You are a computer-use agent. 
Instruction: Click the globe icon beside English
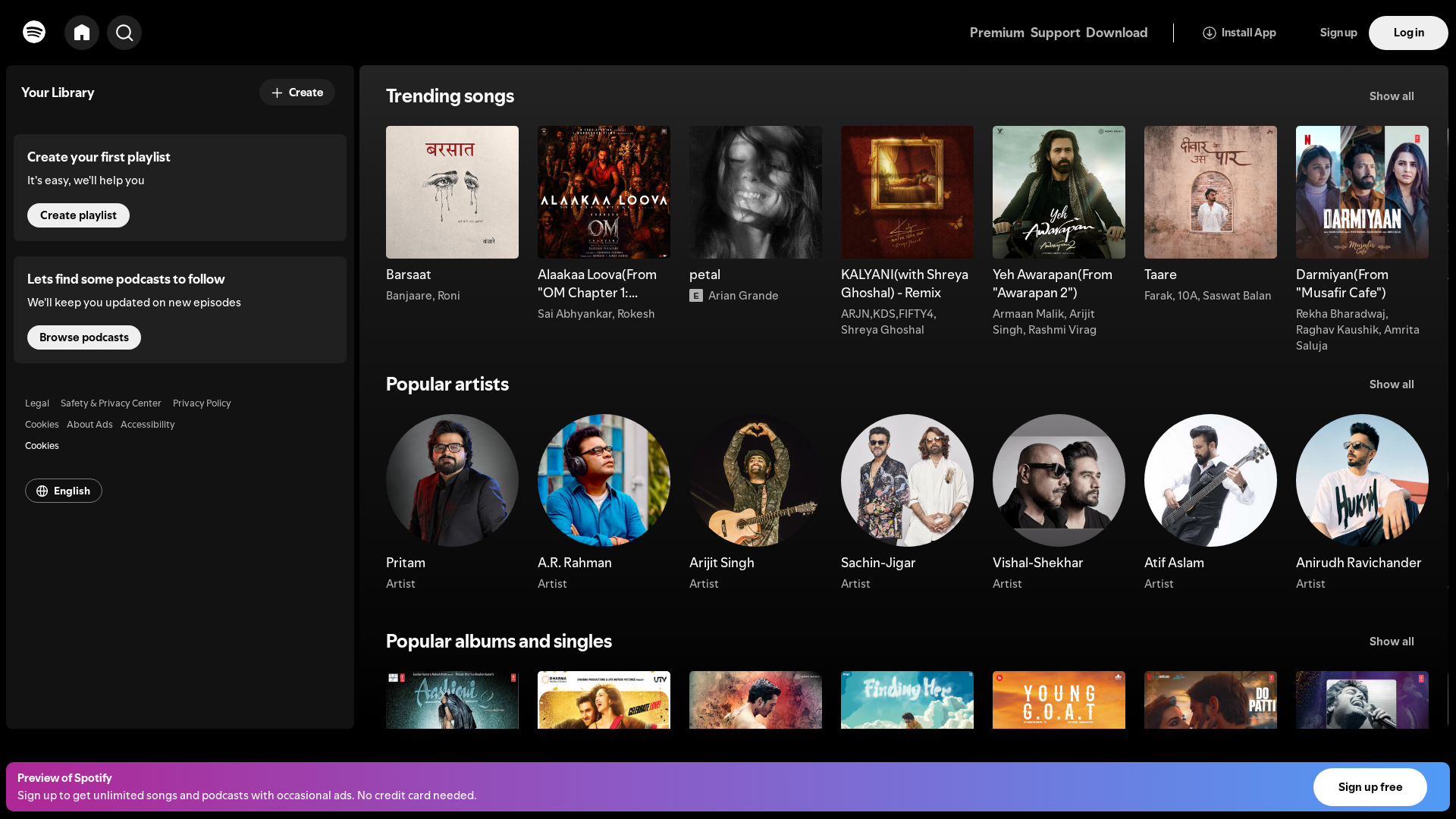tap(42, 491)
